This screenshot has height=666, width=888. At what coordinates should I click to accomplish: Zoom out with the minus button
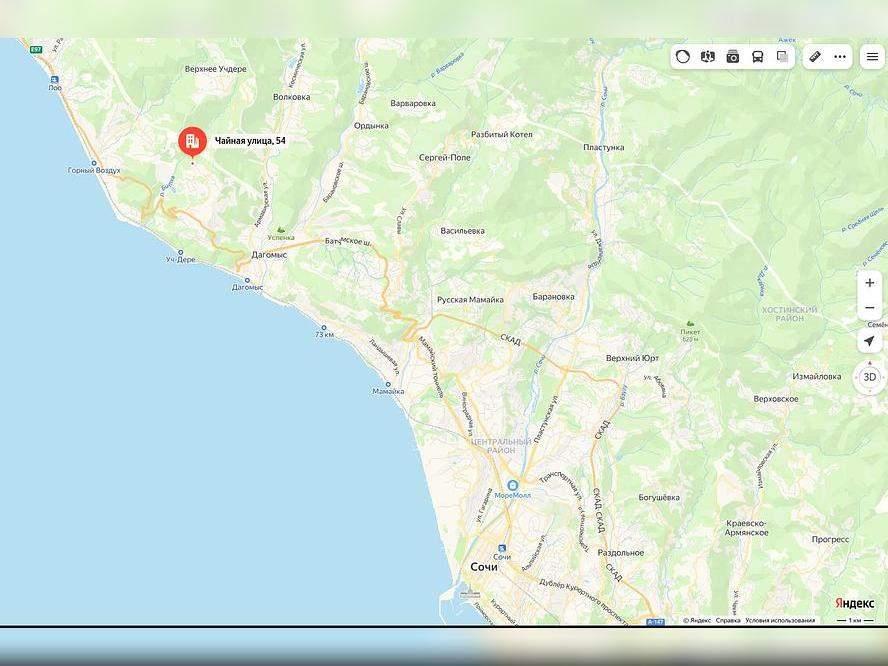[869, 308]
